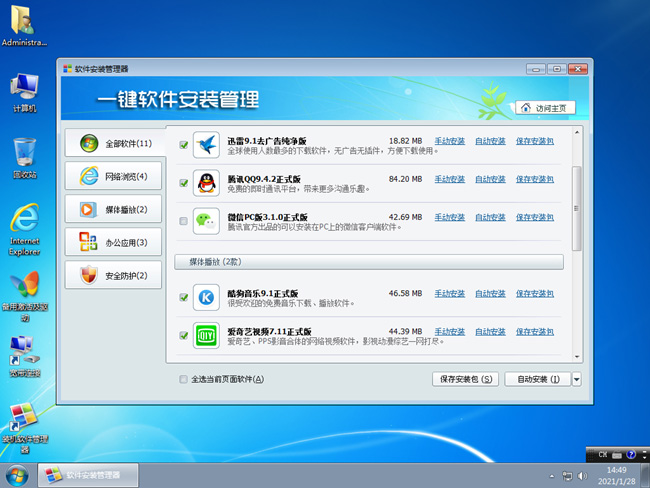This screenshot has width=650, height=488.
Task: Click the list scroll up arrow
Action: [x=577, y=132]
